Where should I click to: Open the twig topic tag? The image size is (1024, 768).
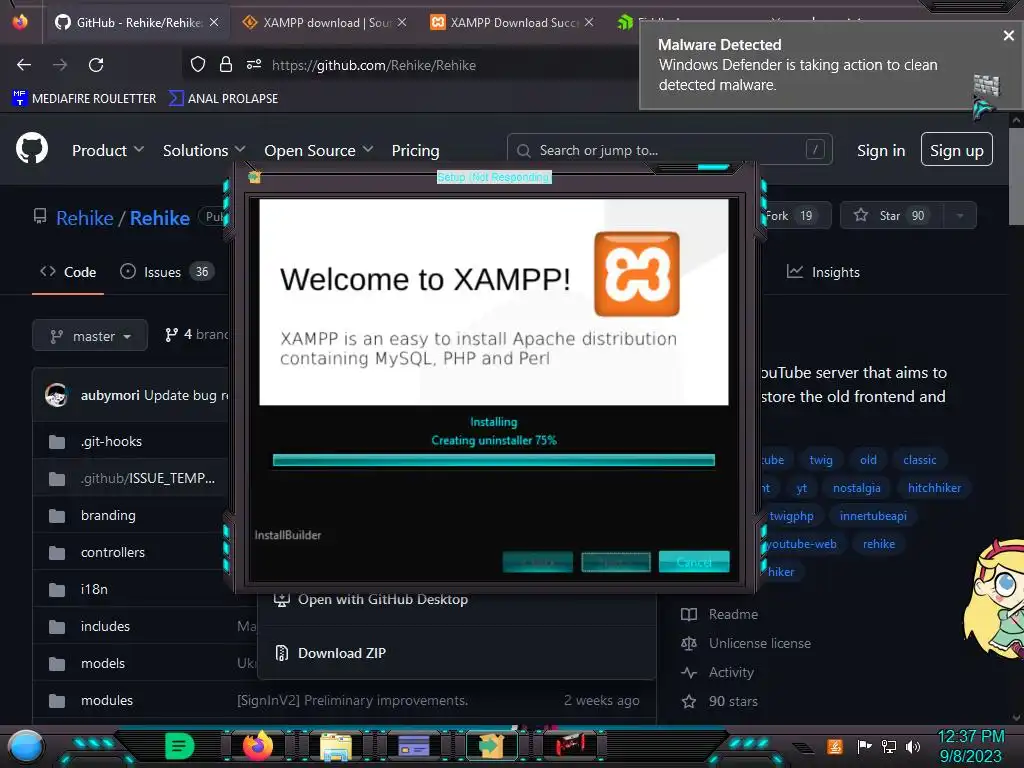click(821, 460)
